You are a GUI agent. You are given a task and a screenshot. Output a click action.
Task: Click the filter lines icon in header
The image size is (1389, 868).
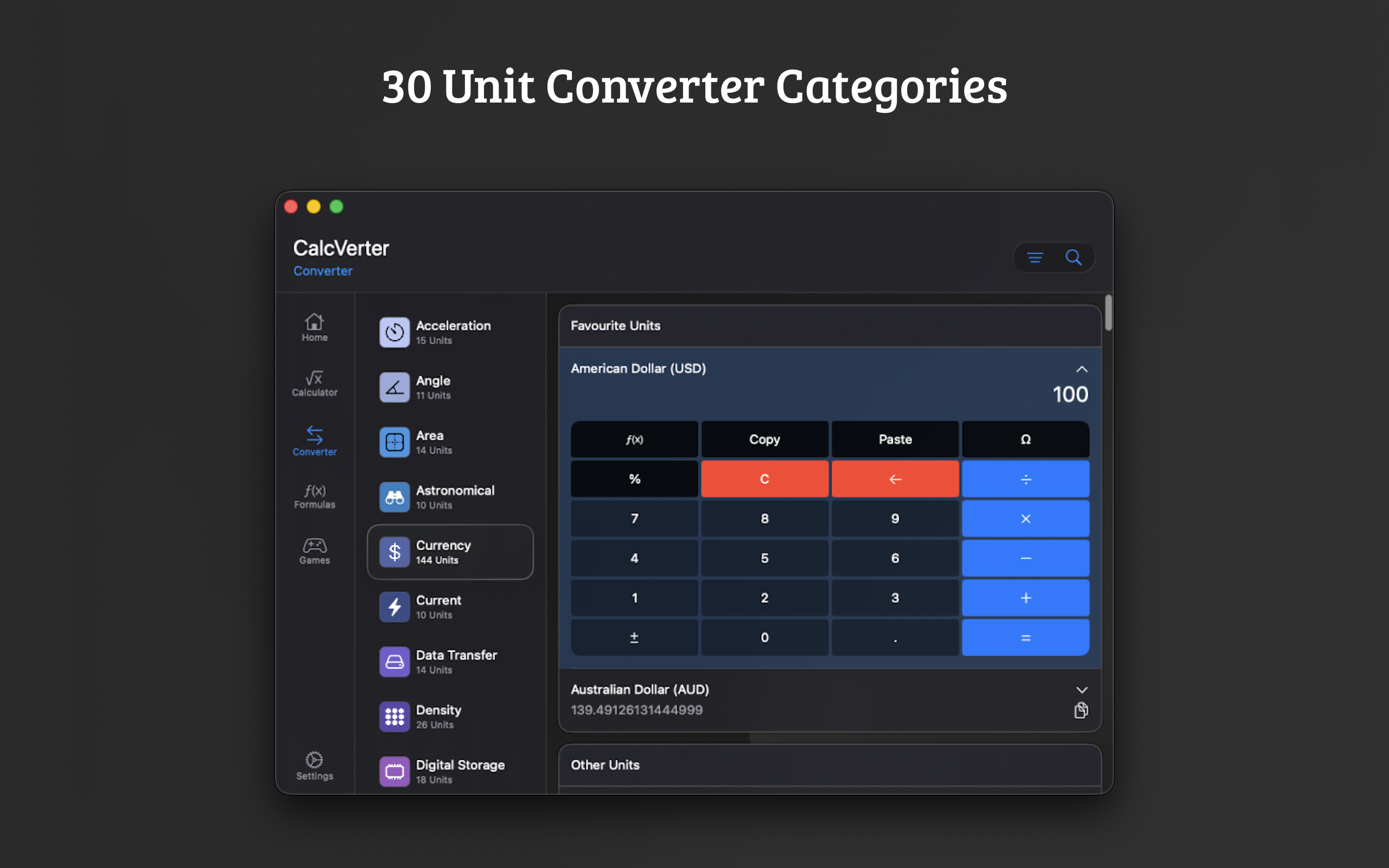1035,258
